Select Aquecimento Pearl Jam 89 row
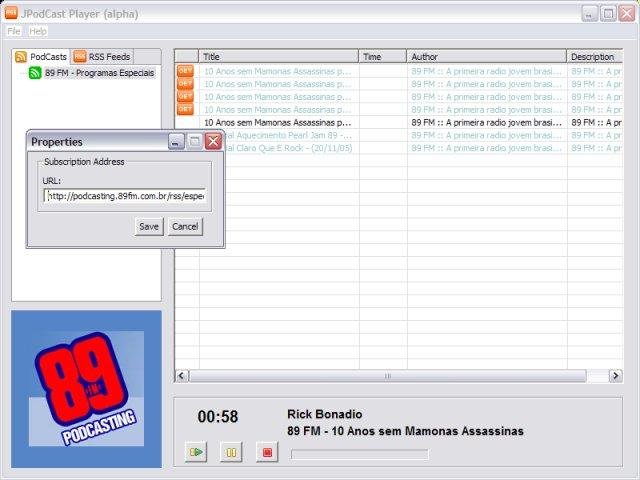Viewport: 640px width, 480px height. tap(423, 135)
